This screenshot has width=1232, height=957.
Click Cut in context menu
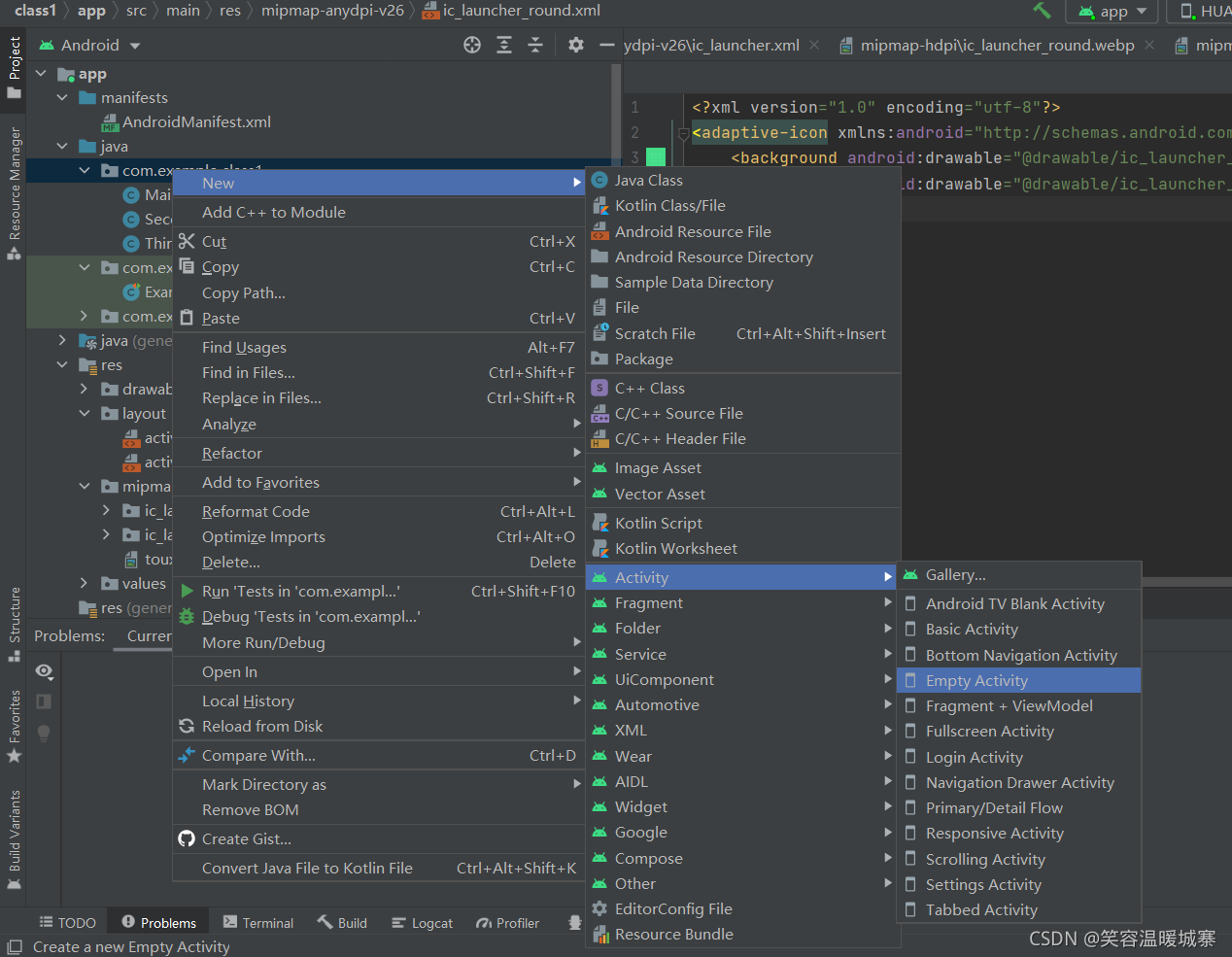(x=378, y=242)
